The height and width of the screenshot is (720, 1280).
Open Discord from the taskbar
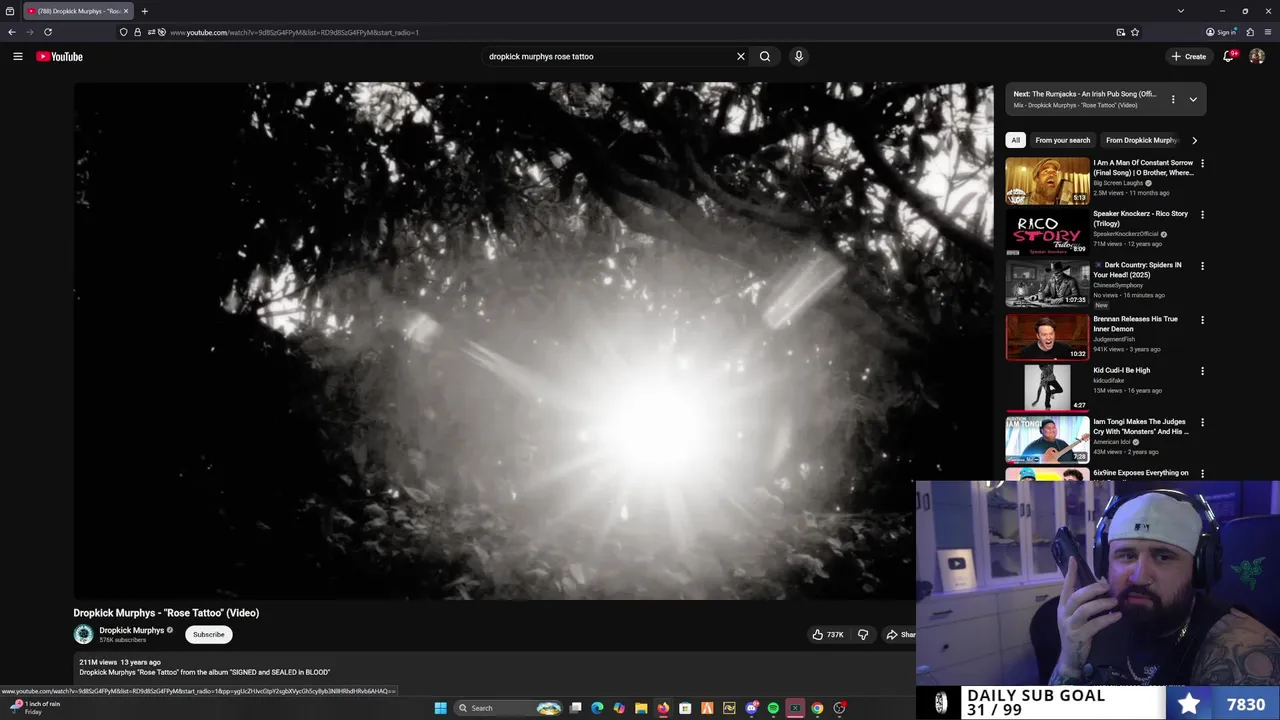point(751,708)
